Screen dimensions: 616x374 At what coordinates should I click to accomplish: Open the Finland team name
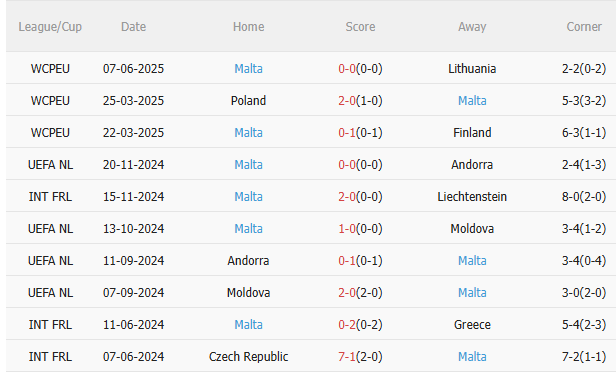click(x=472, y=133)
